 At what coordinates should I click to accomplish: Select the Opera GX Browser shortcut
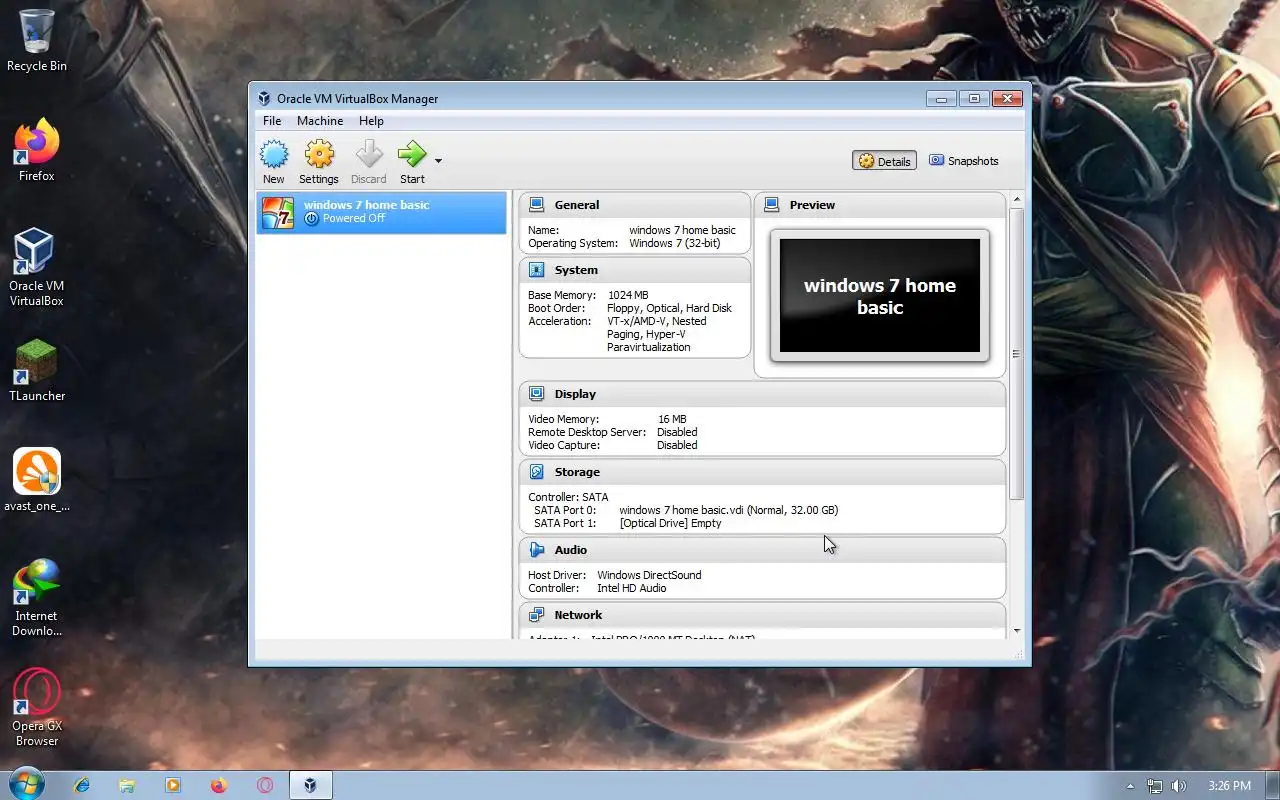point(37,708)
